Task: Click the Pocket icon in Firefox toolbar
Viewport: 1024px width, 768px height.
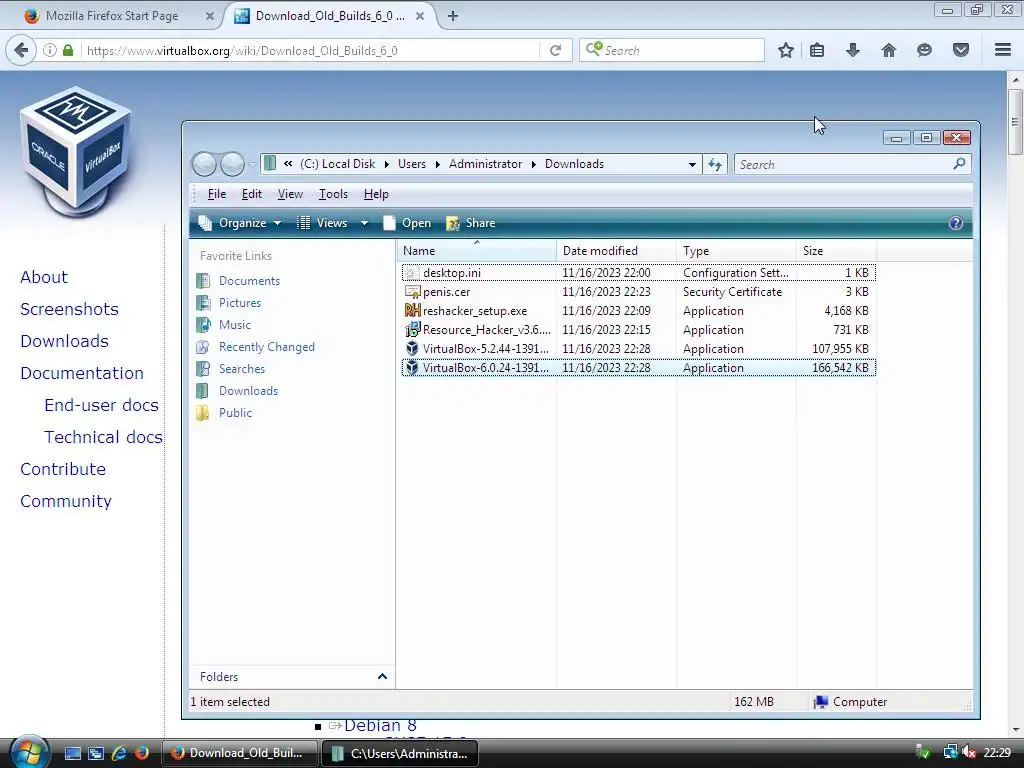Action: [961, 50]
